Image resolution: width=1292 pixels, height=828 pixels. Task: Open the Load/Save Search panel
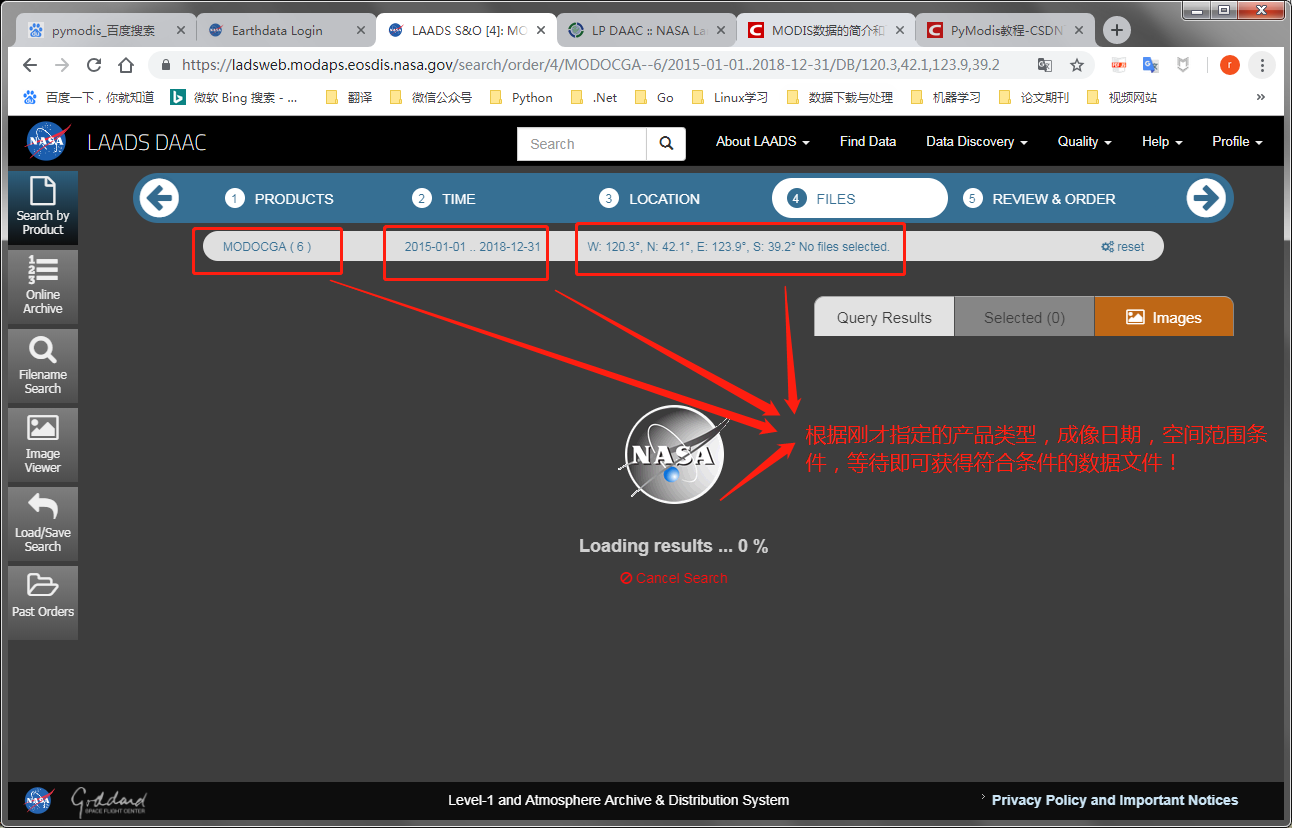[42, 523]
